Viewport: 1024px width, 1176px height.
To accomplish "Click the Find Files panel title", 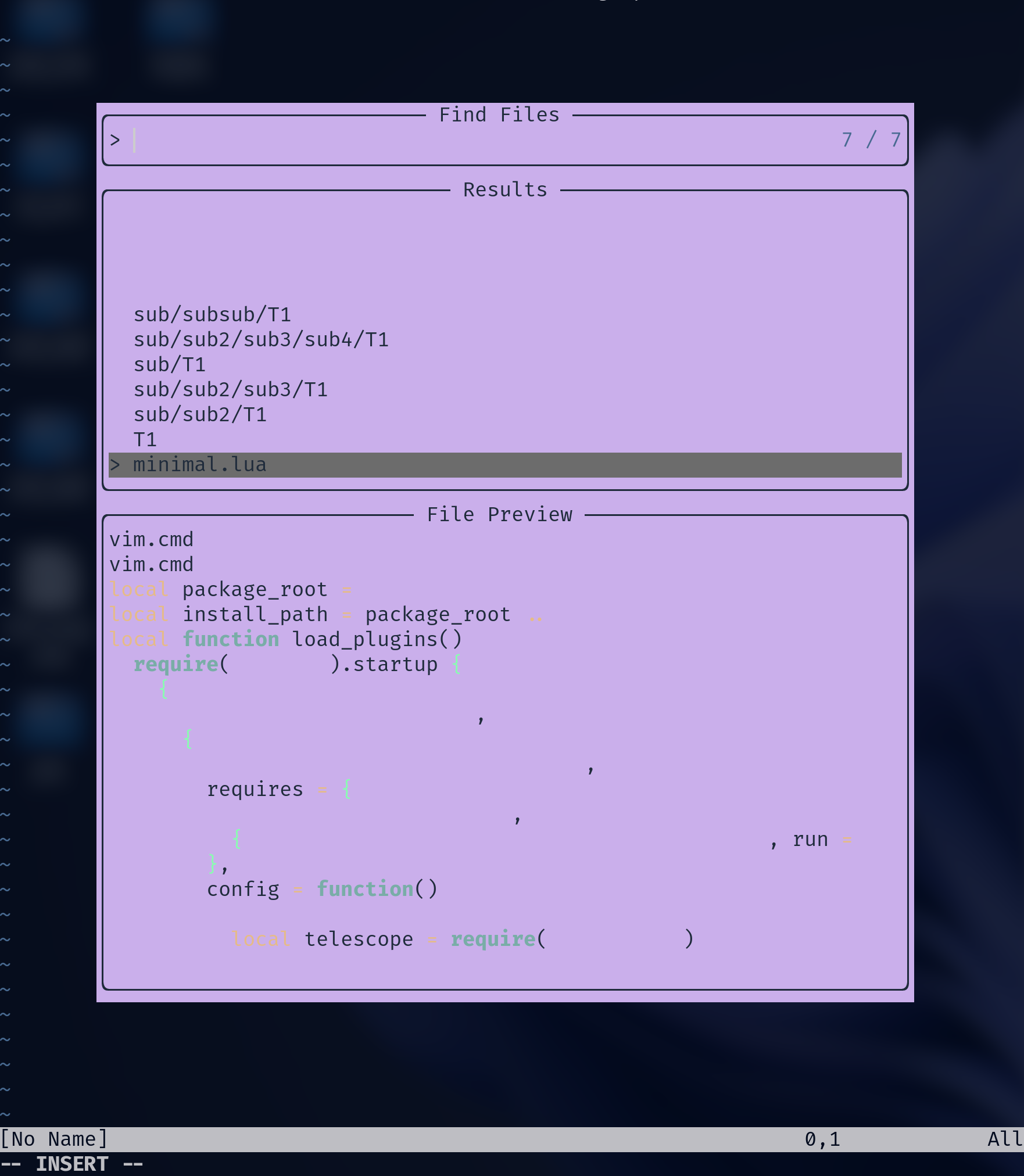I will 500,114.
